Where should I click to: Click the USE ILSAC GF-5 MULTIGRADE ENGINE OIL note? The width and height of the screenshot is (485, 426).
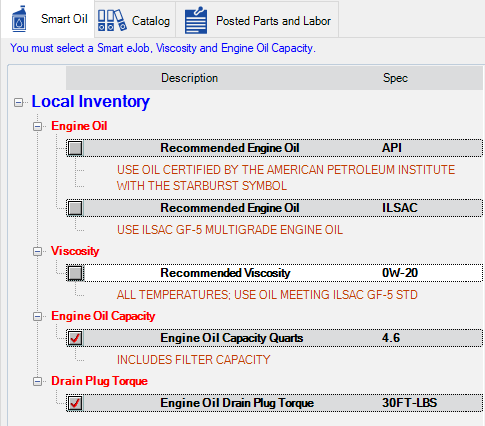(x=230, y=230)
